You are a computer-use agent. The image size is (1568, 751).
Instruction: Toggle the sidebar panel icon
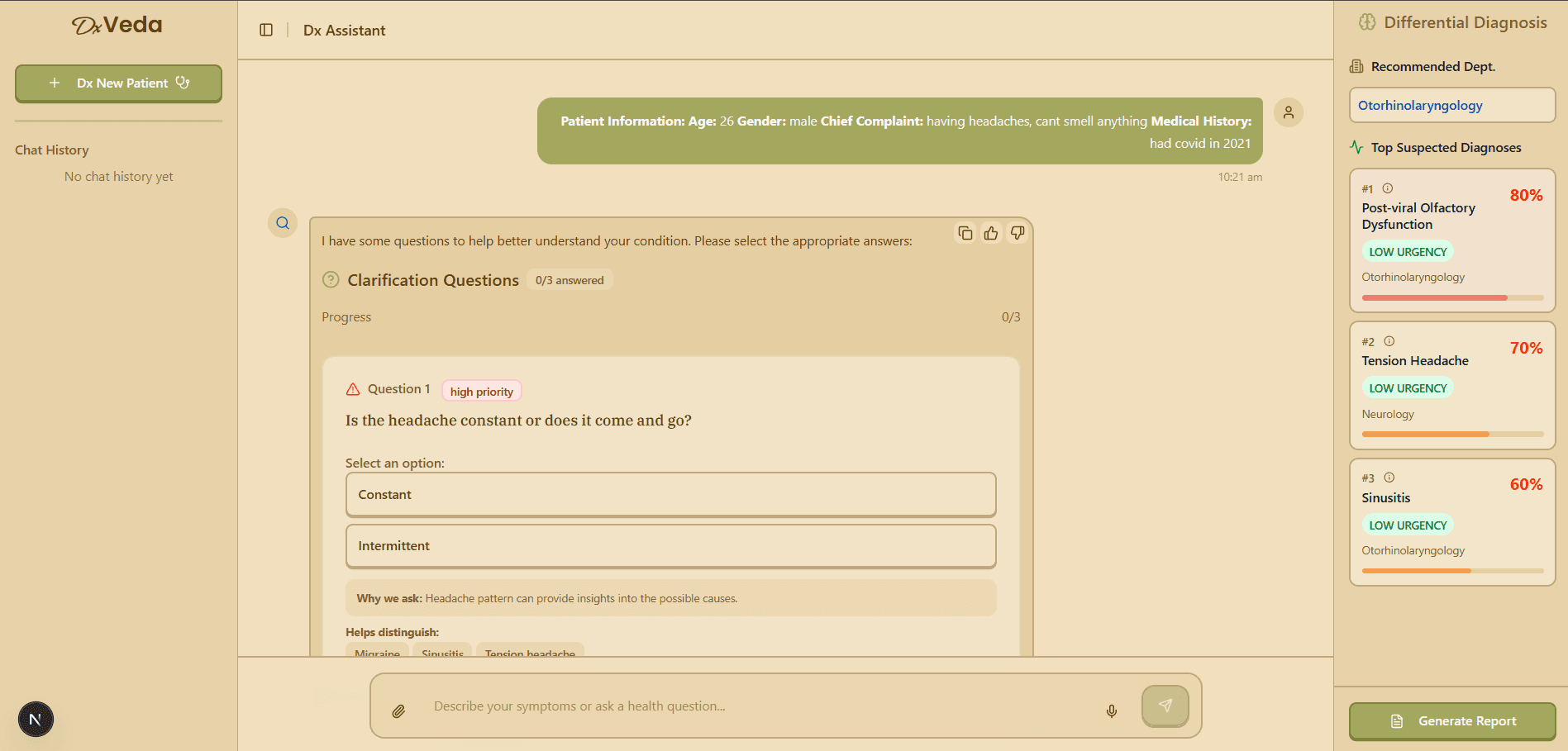point(266,30)
